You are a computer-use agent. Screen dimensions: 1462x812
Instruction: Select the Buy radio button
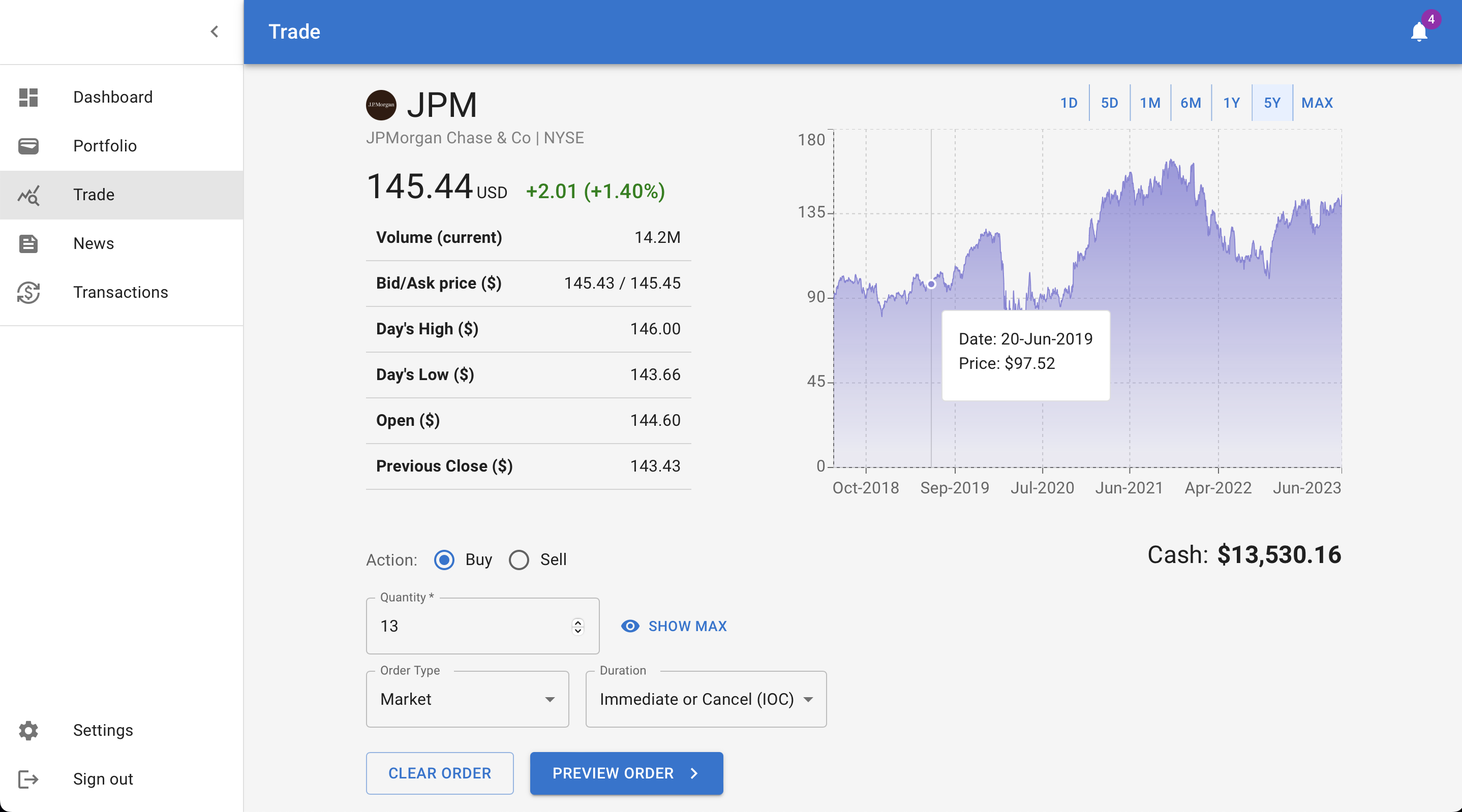click(x=444, y=560)
